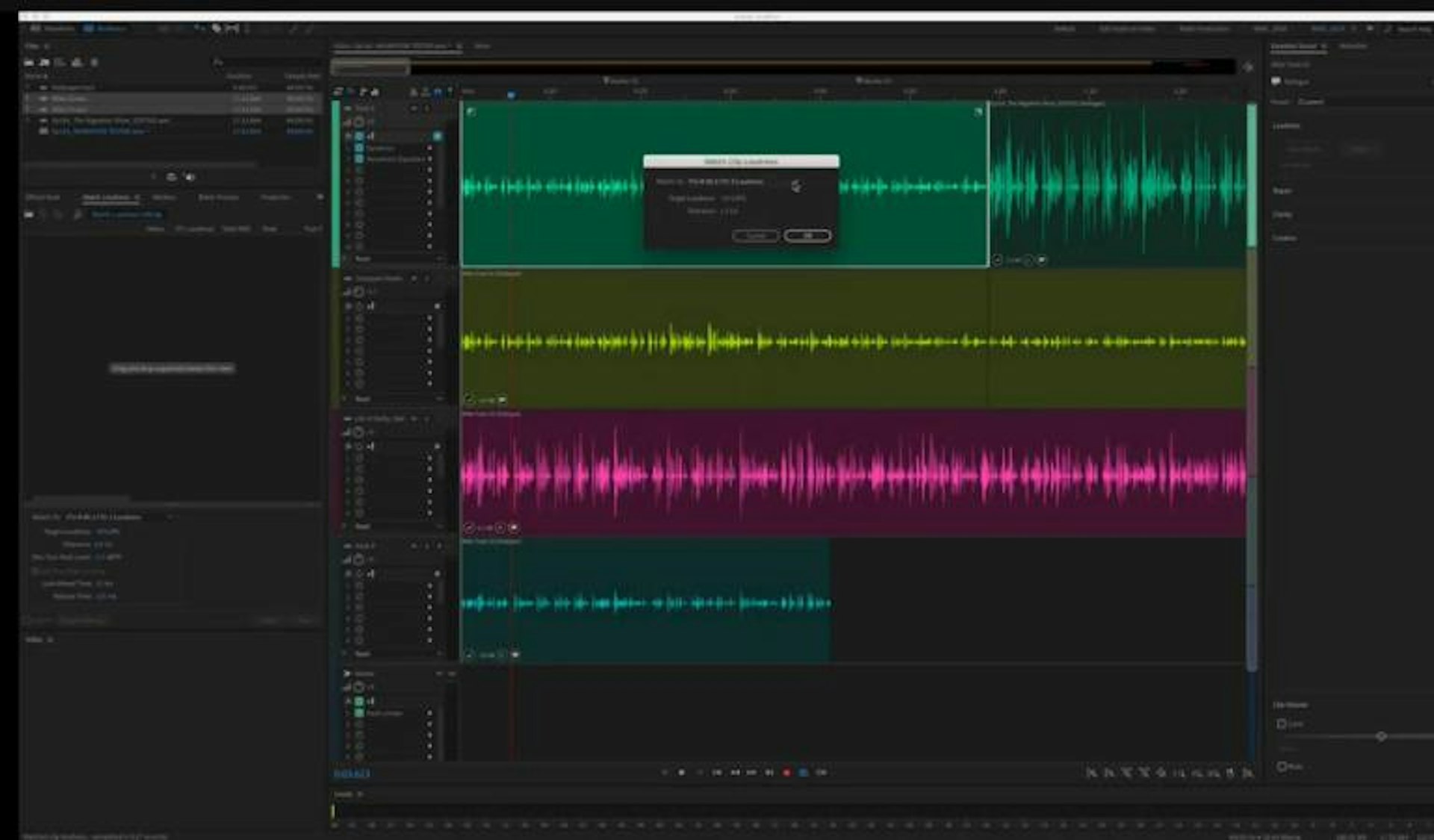Screen dimensions: 1434x840
Task: Expand the Repair section in Essential Sound
Action: point(1282,190)
